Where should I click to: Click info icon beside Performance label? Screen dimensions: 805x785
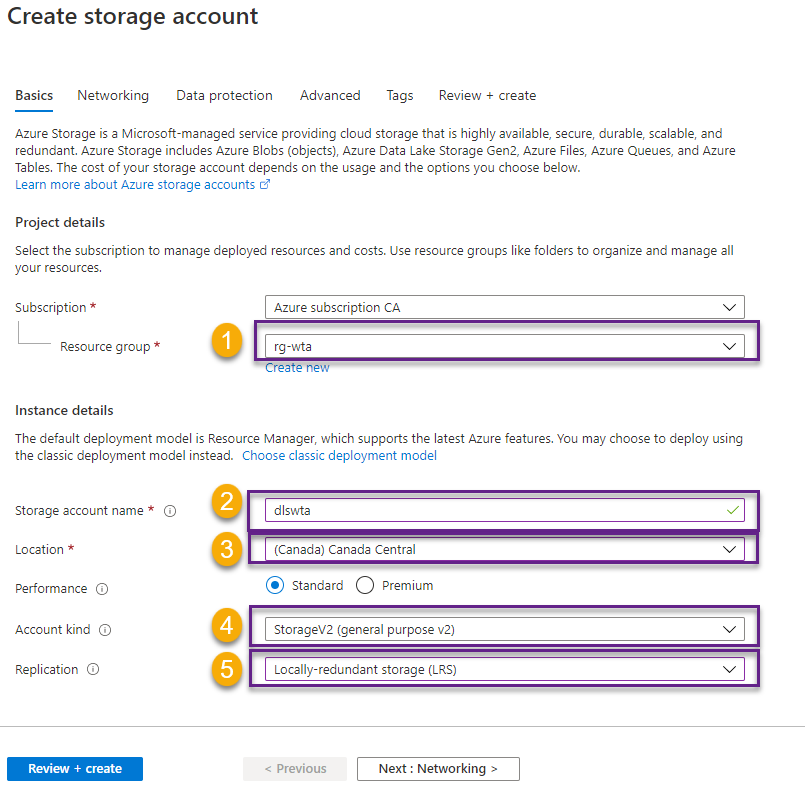[102, 589]
